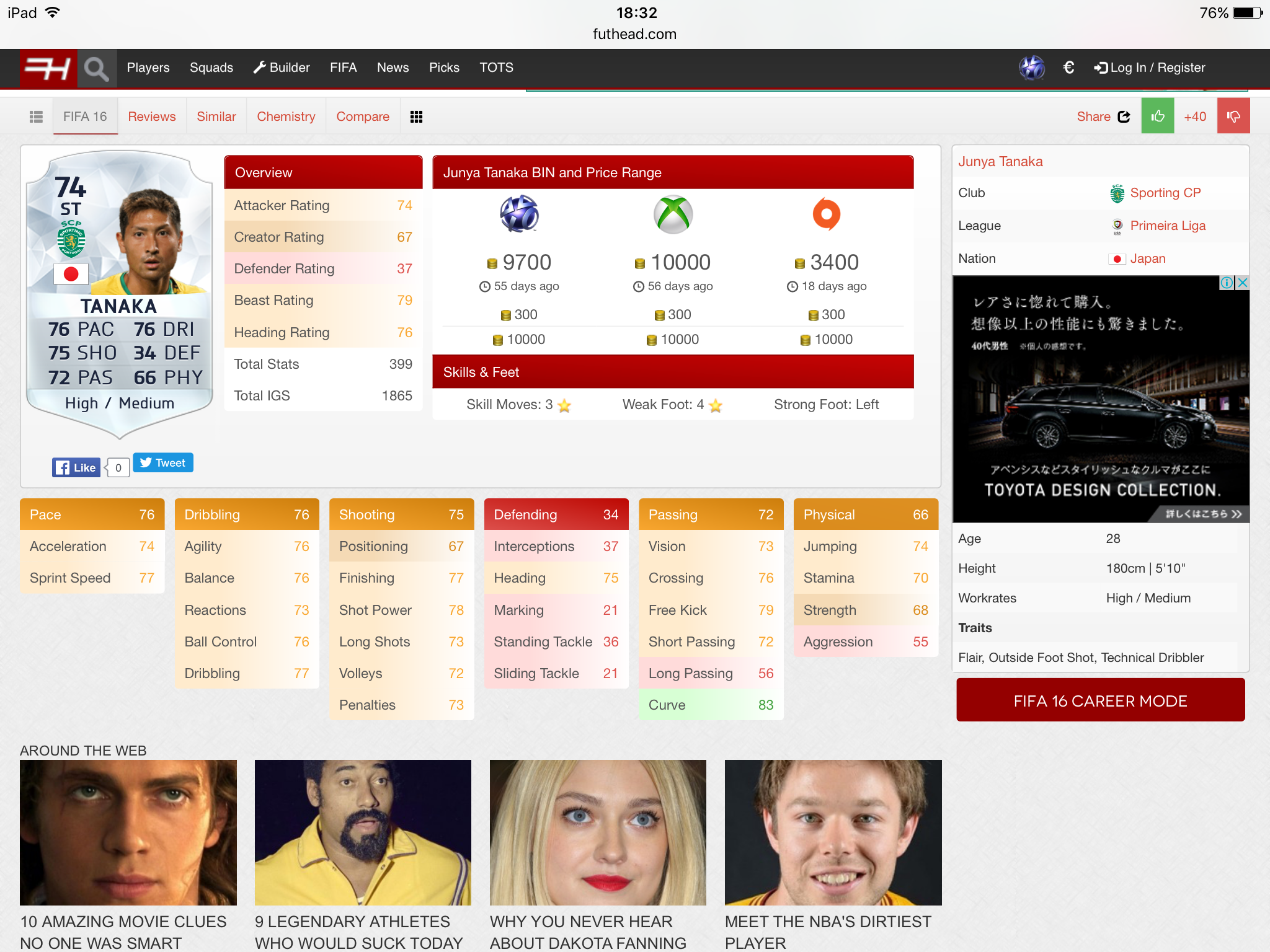Open the Builder menu item
Screen dimensions: 1270x952
click(x=282, y=68)
